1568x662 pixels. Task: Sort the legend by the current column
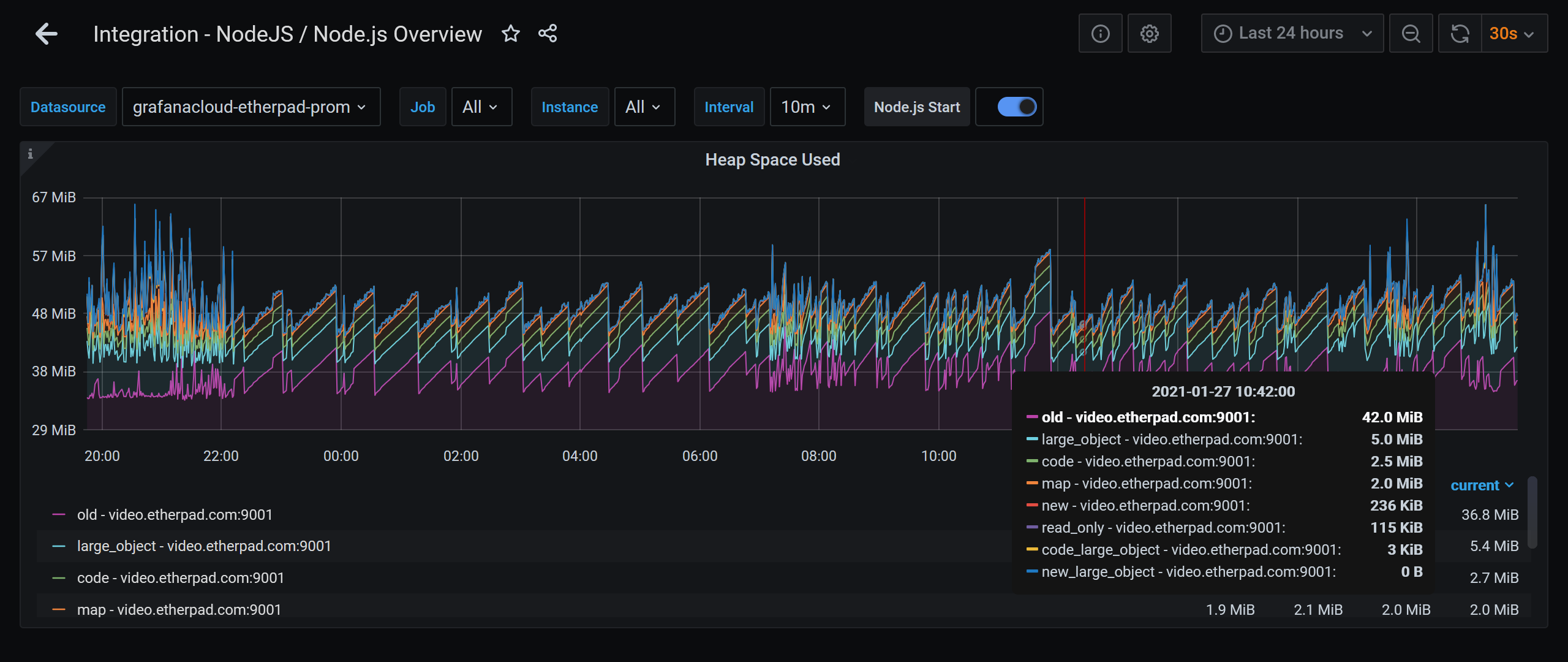(1482, 485)
